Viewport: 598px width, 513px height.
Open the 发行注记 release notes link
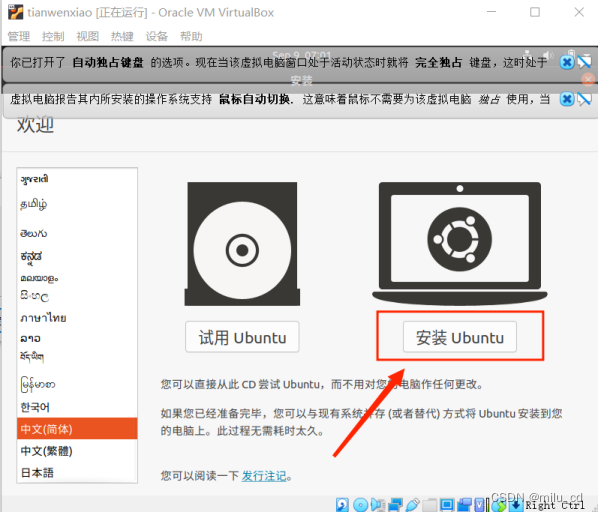[264, 476]
